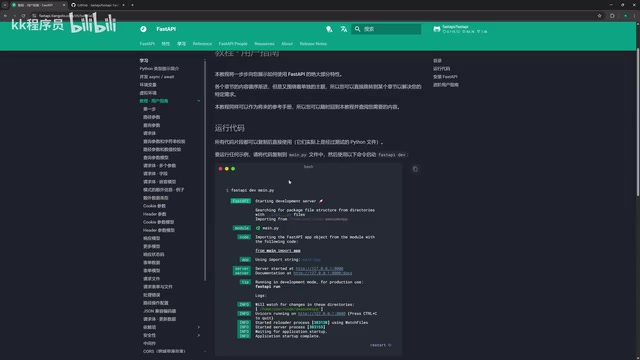
Task: Jump to 运行代码 in table of contents
Action: tap(442, 69)
